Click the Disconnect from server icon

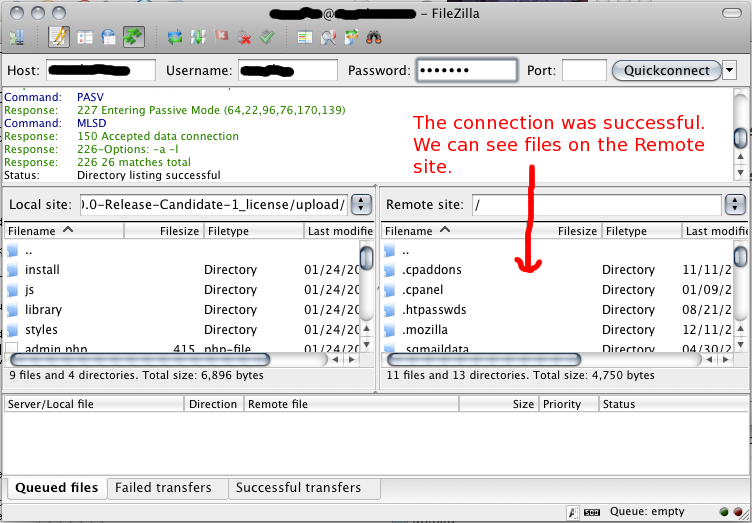[x=244, y=38]
